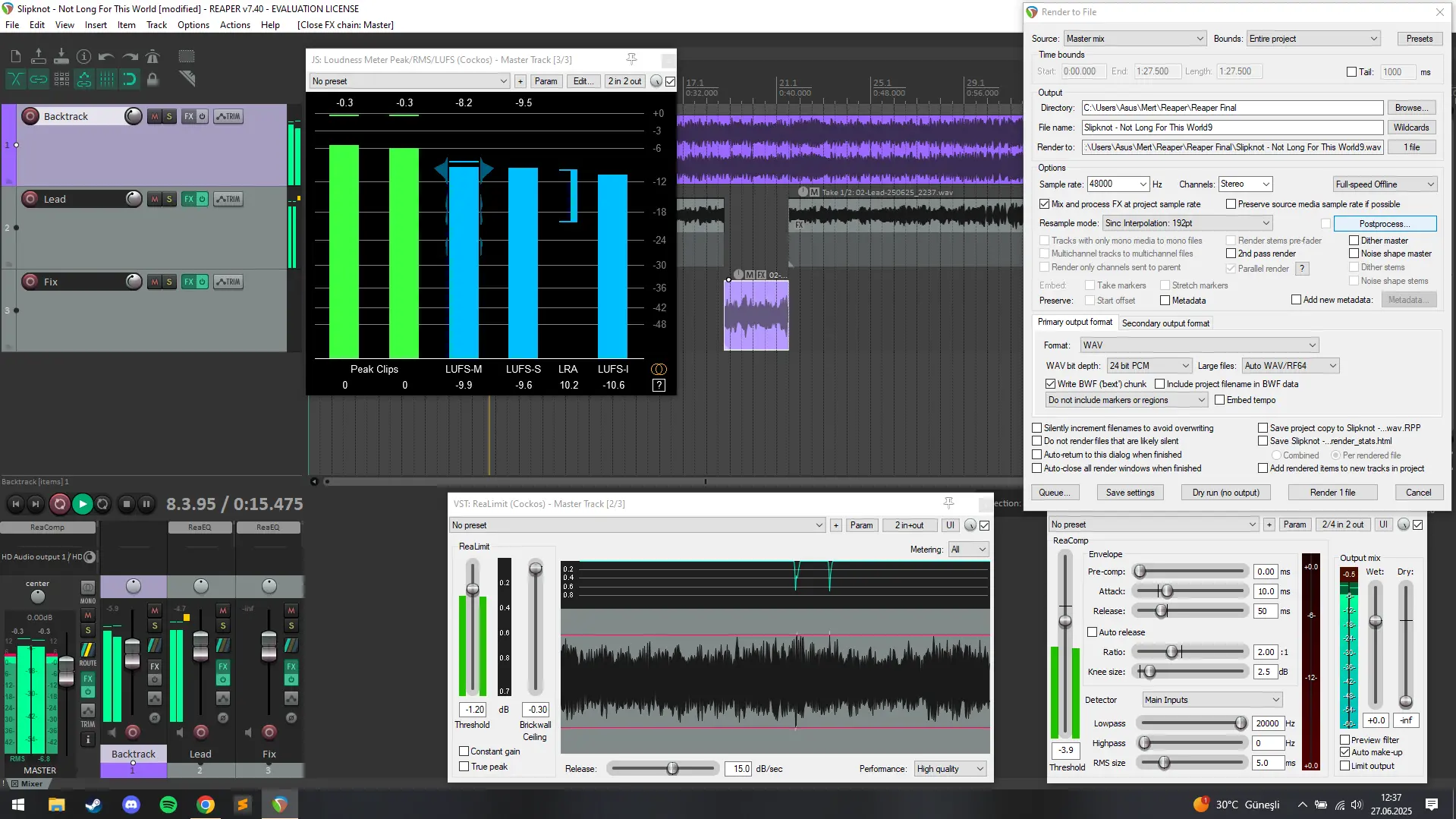Open the Insert menu
This screenshot has width=1456, height=819.
tap(96, 24)
